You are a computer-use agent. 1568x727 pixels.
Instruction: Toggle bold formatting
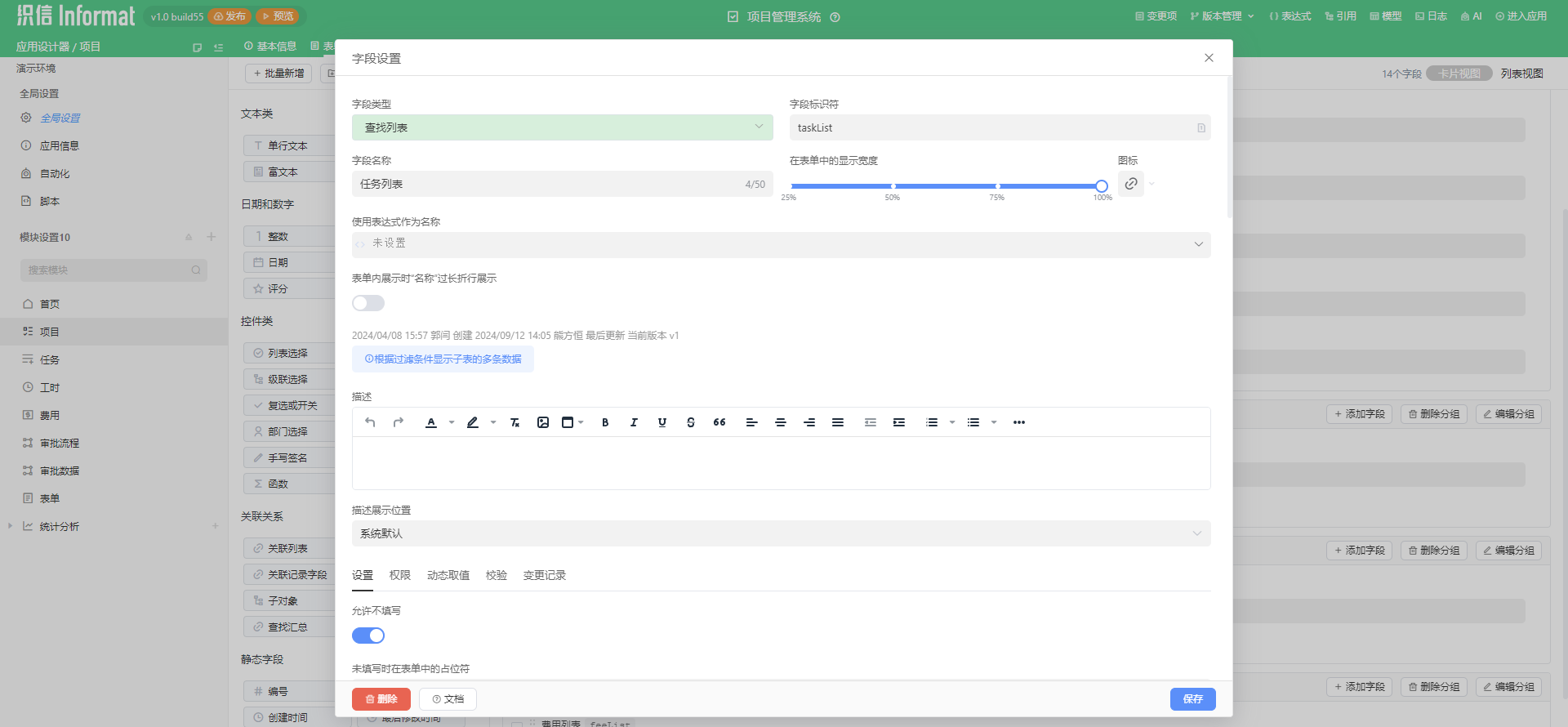tap(605, 422)
